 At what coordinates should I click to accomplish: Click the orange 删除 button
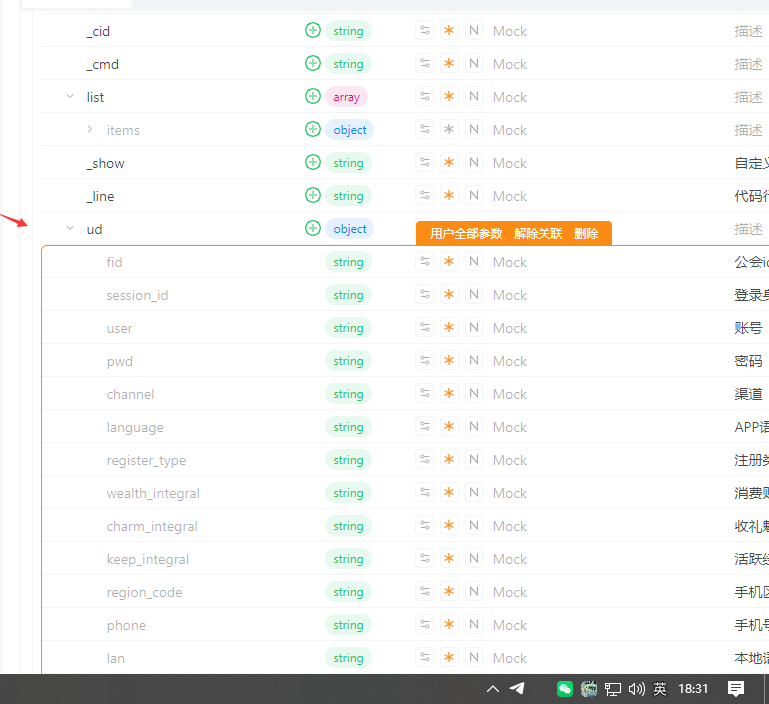click(x=586, y=234)
